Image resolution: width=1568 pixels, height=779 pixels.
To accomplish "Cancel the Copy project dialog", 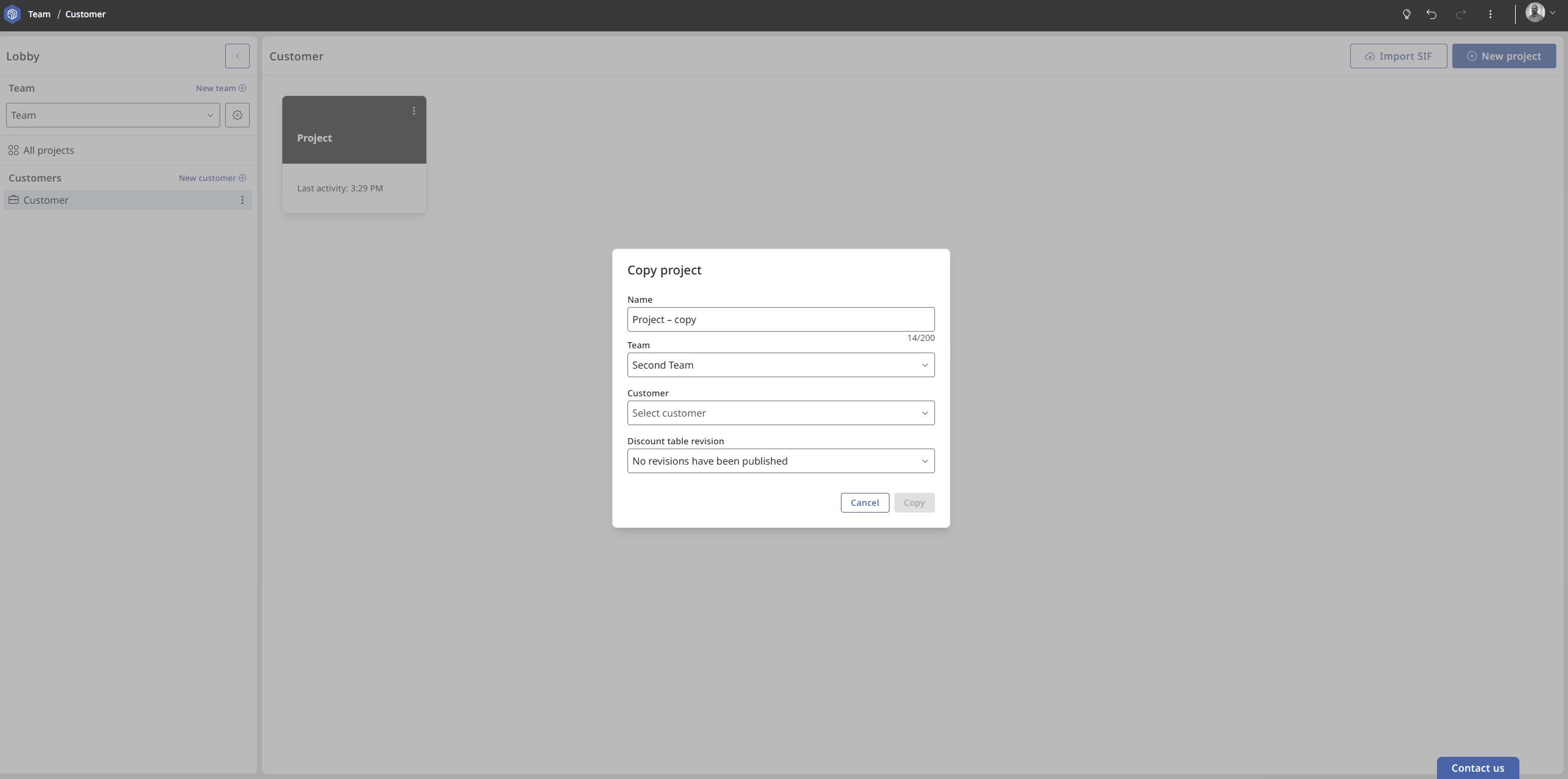I will (865, 503).
